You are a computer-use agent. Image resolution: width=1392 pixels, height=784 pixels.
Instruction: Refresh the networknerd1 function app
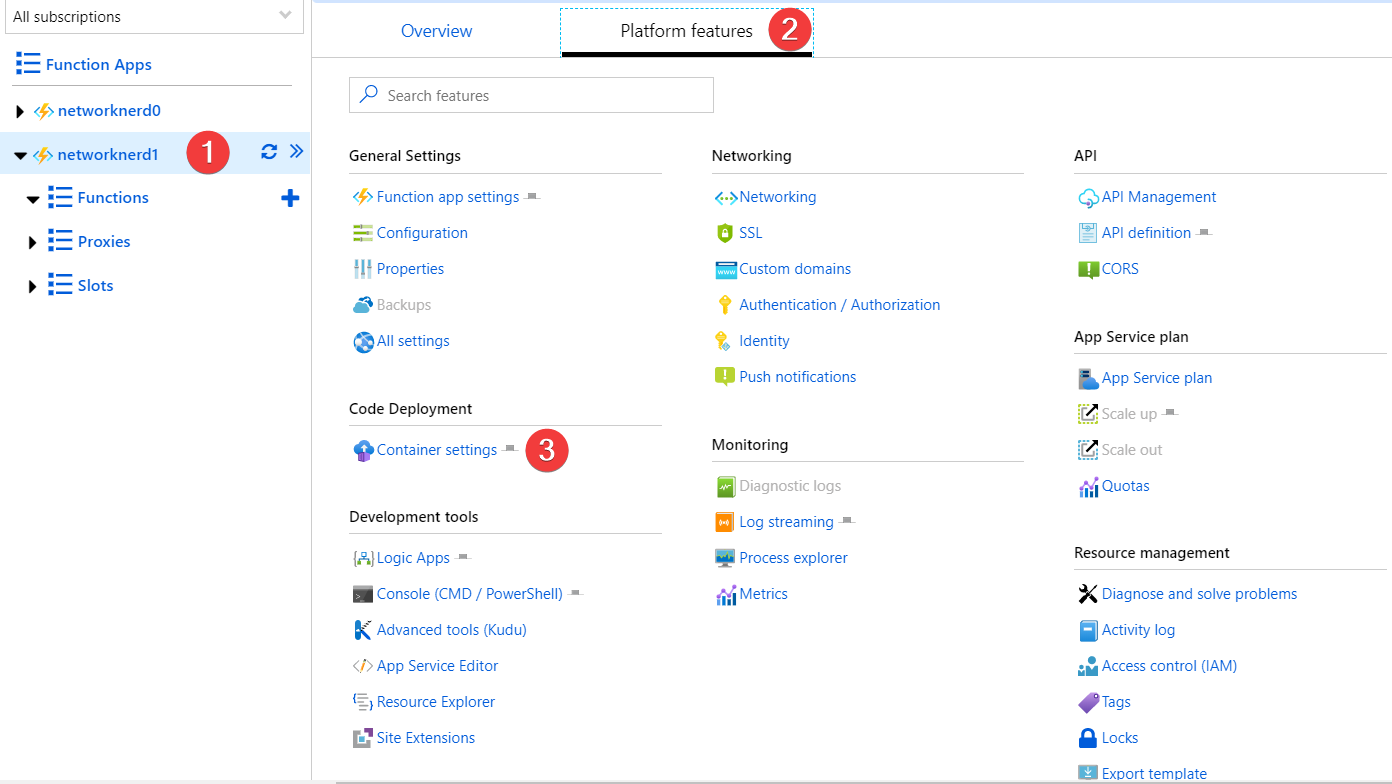[x=268, y=150]
